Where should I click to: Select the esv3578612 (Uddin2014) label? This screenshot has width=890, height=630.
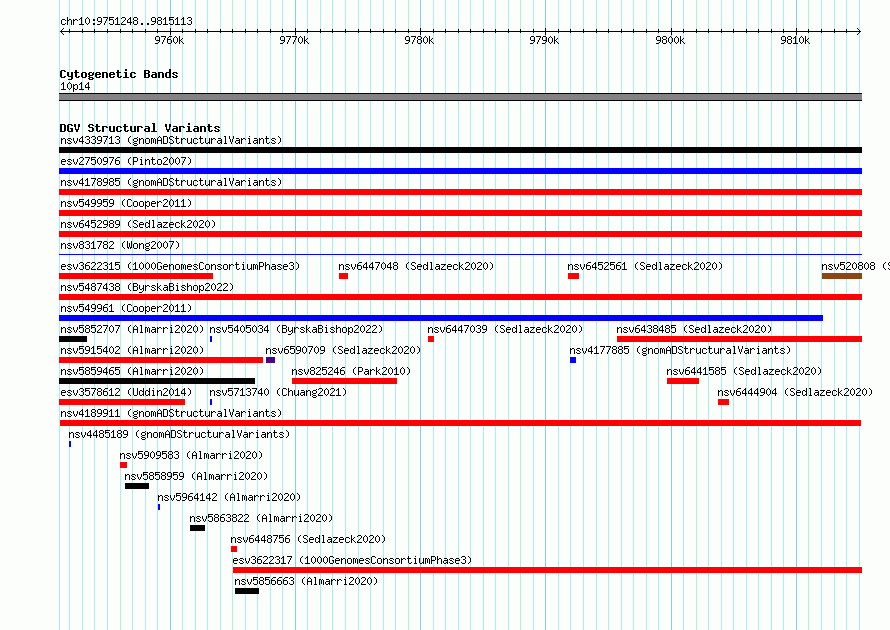tap(126, 392)
